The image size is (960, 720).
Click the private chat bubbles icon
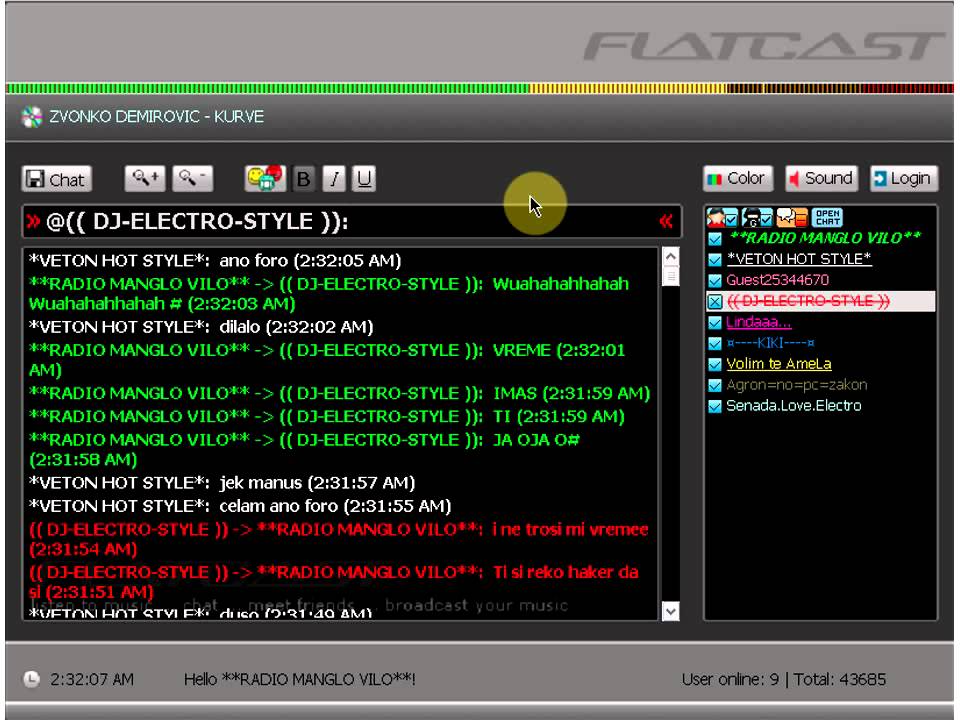[792, 217]
